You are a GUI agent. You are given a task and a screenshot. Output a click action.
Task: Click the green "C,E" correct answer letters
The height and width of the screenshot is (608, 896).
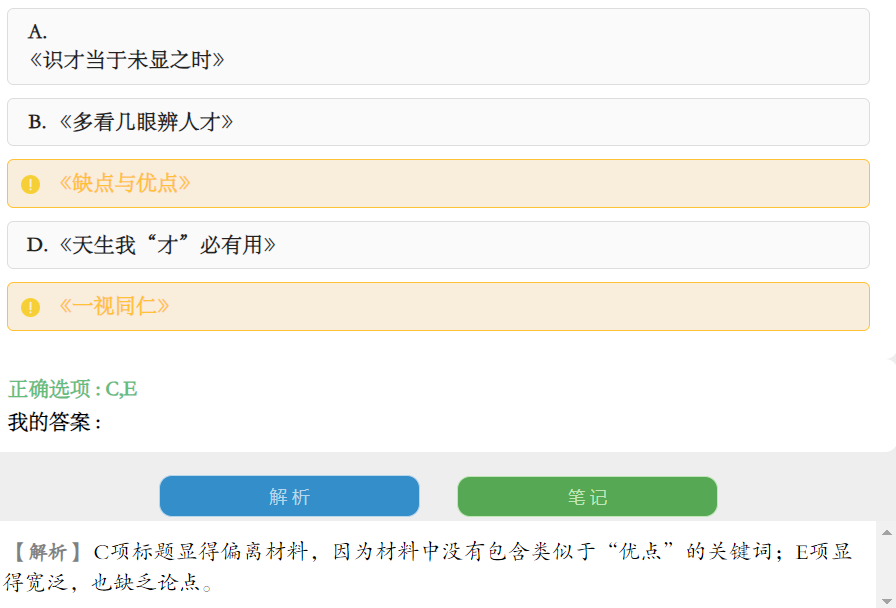tap(121, 390)
